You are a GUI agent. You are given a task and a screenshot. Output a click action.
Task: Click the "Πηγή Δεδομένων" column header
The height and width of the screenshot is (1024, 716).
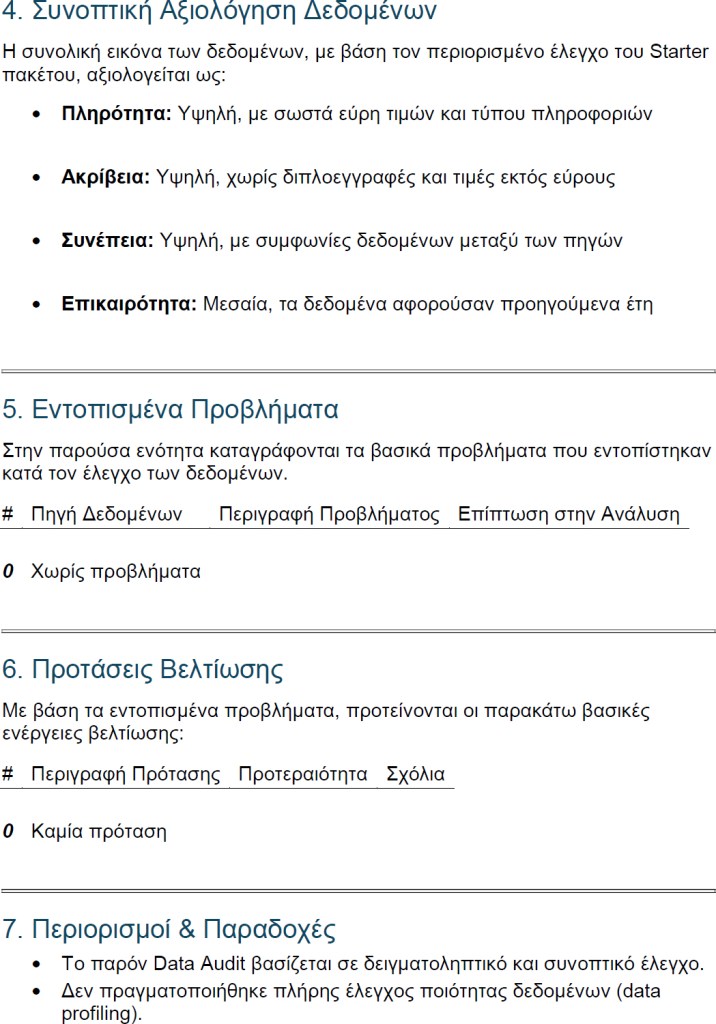point(107,515)
